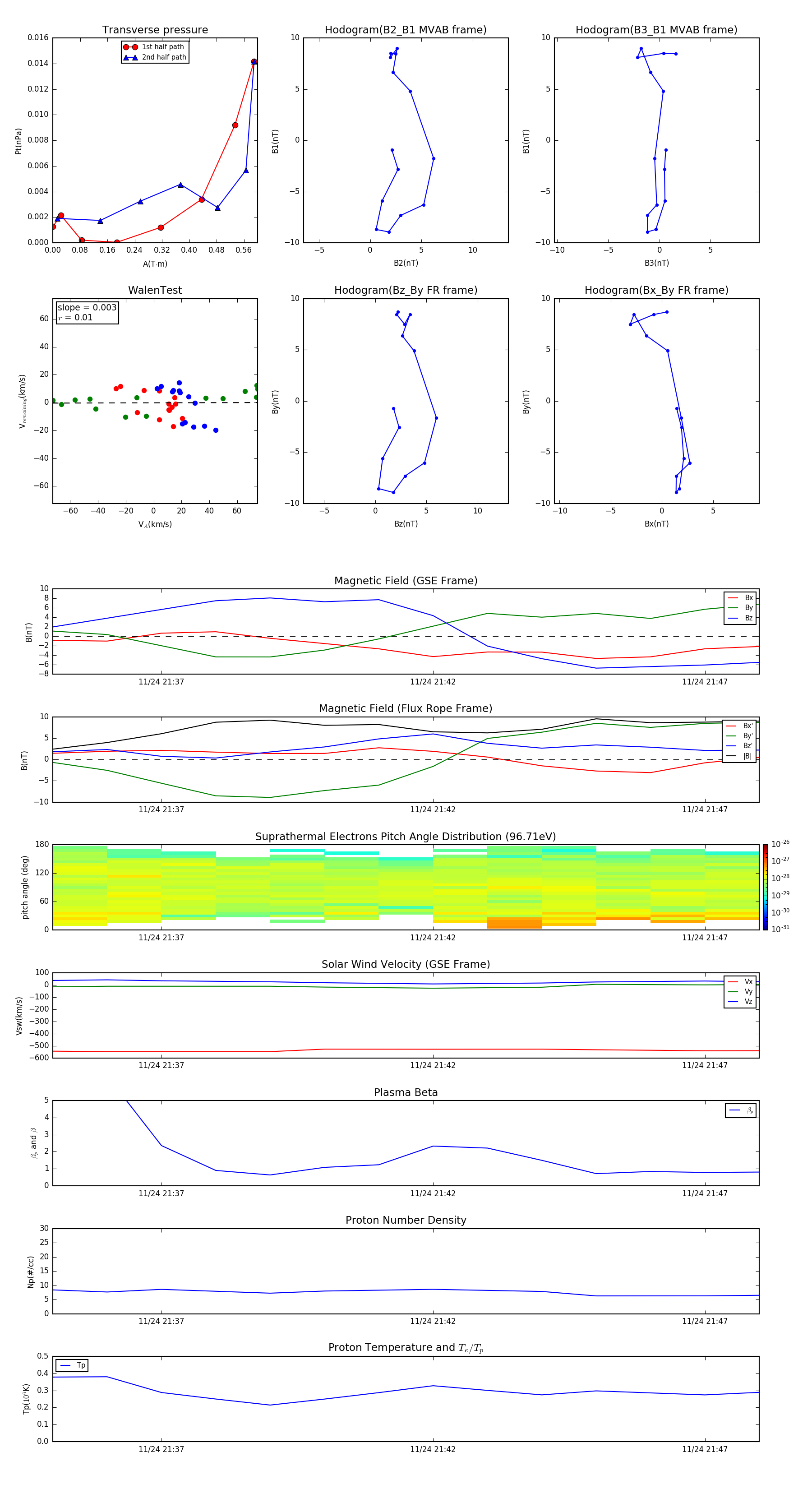Click the 'Transverse pressure' plot title
This screenshot has width=812, height=1489.
point(155,30)
